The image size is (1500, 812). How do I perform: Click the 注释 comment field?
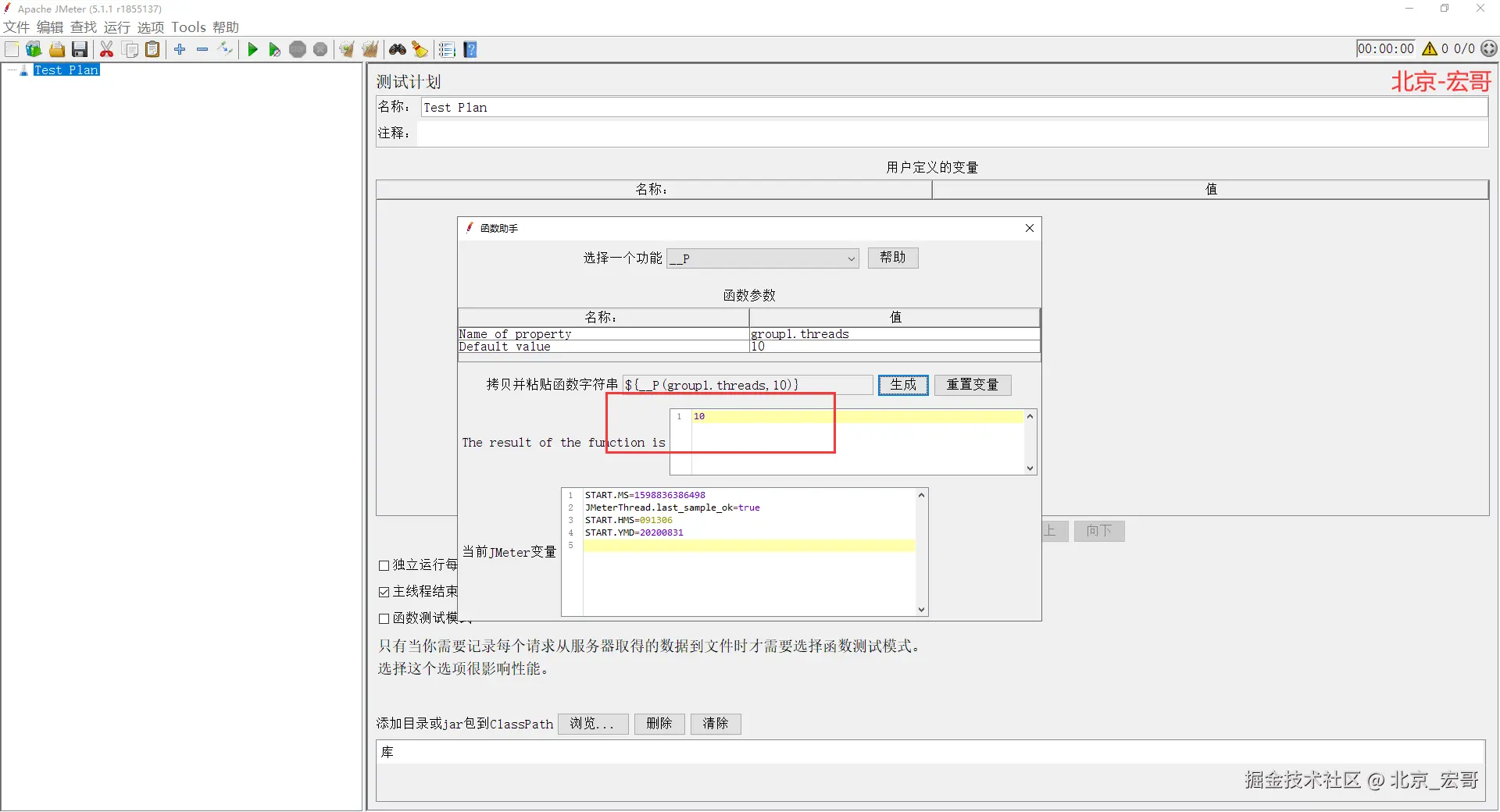pos(952,134)
